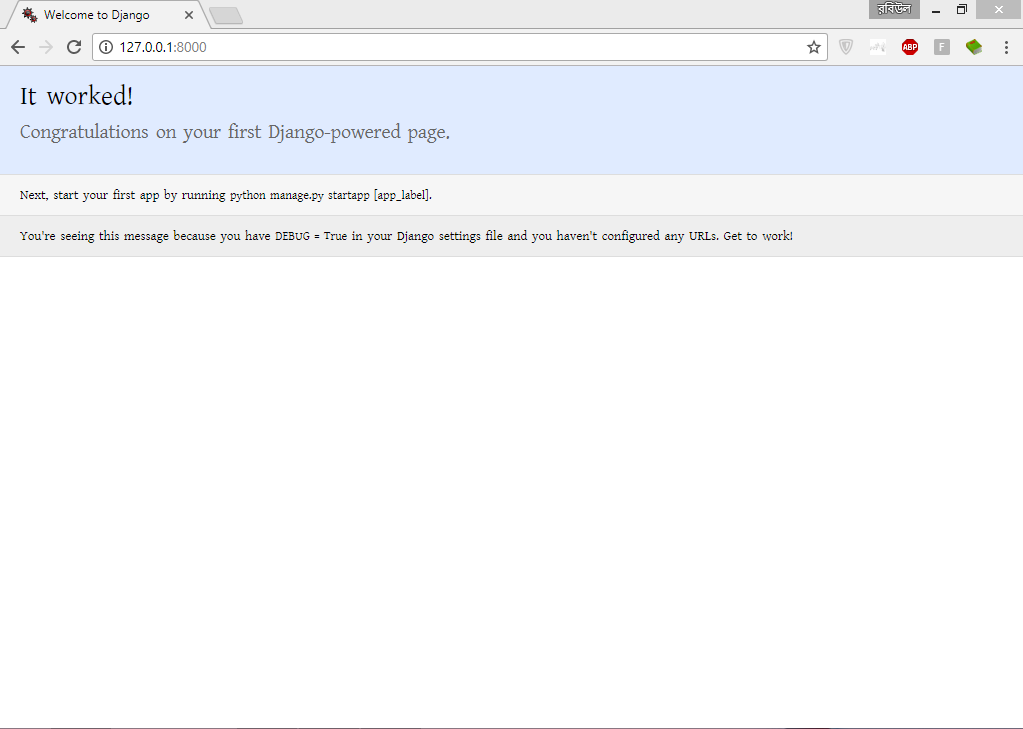Open the gray shield extension
Image resolution: width=1023 pixels, height=729 pixels.
(x=846, y=47)
